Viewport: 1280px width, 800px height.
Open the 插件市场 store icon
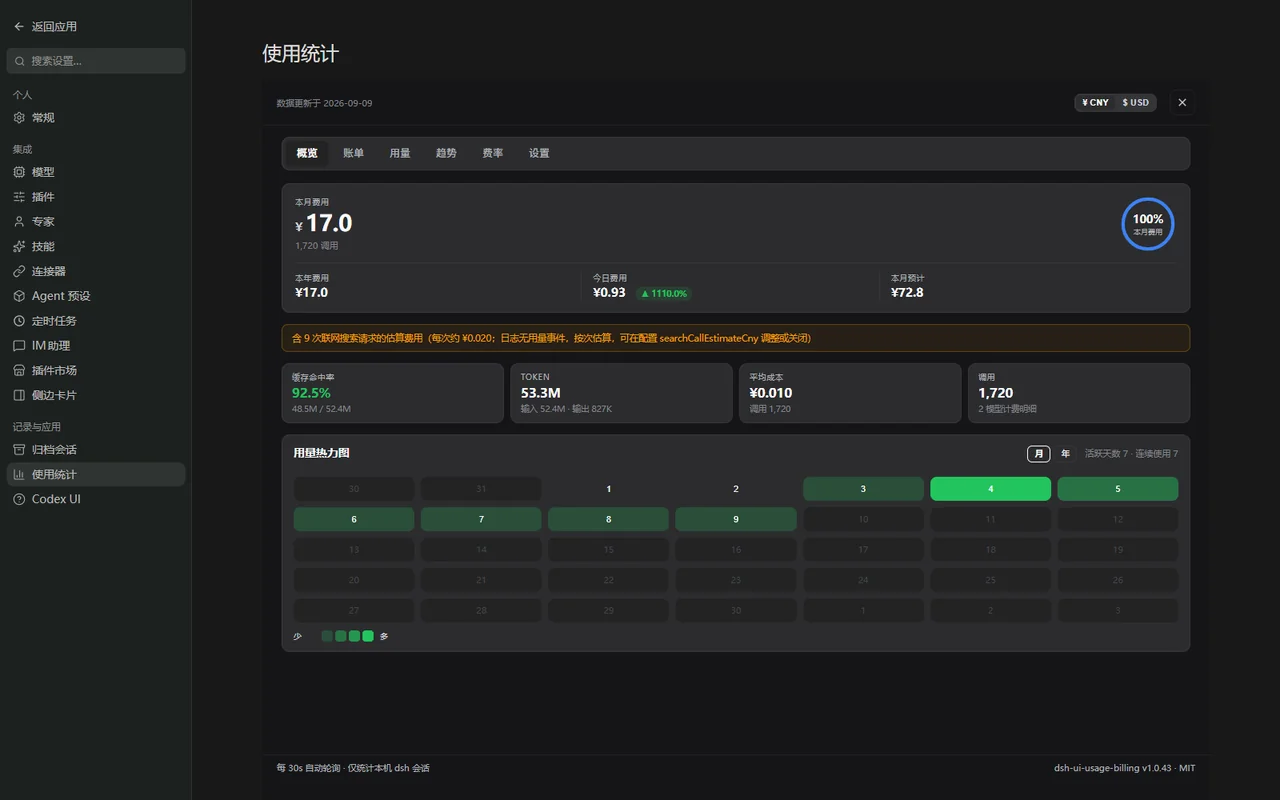click(19, 370)
